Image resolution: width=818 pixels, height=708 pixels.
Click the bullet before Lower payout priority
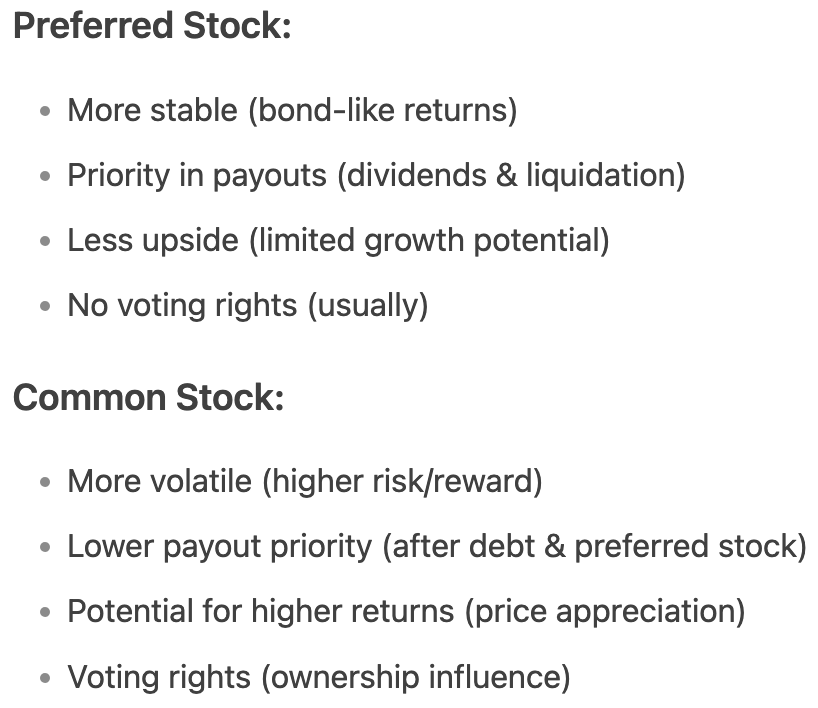pos(45,547)
